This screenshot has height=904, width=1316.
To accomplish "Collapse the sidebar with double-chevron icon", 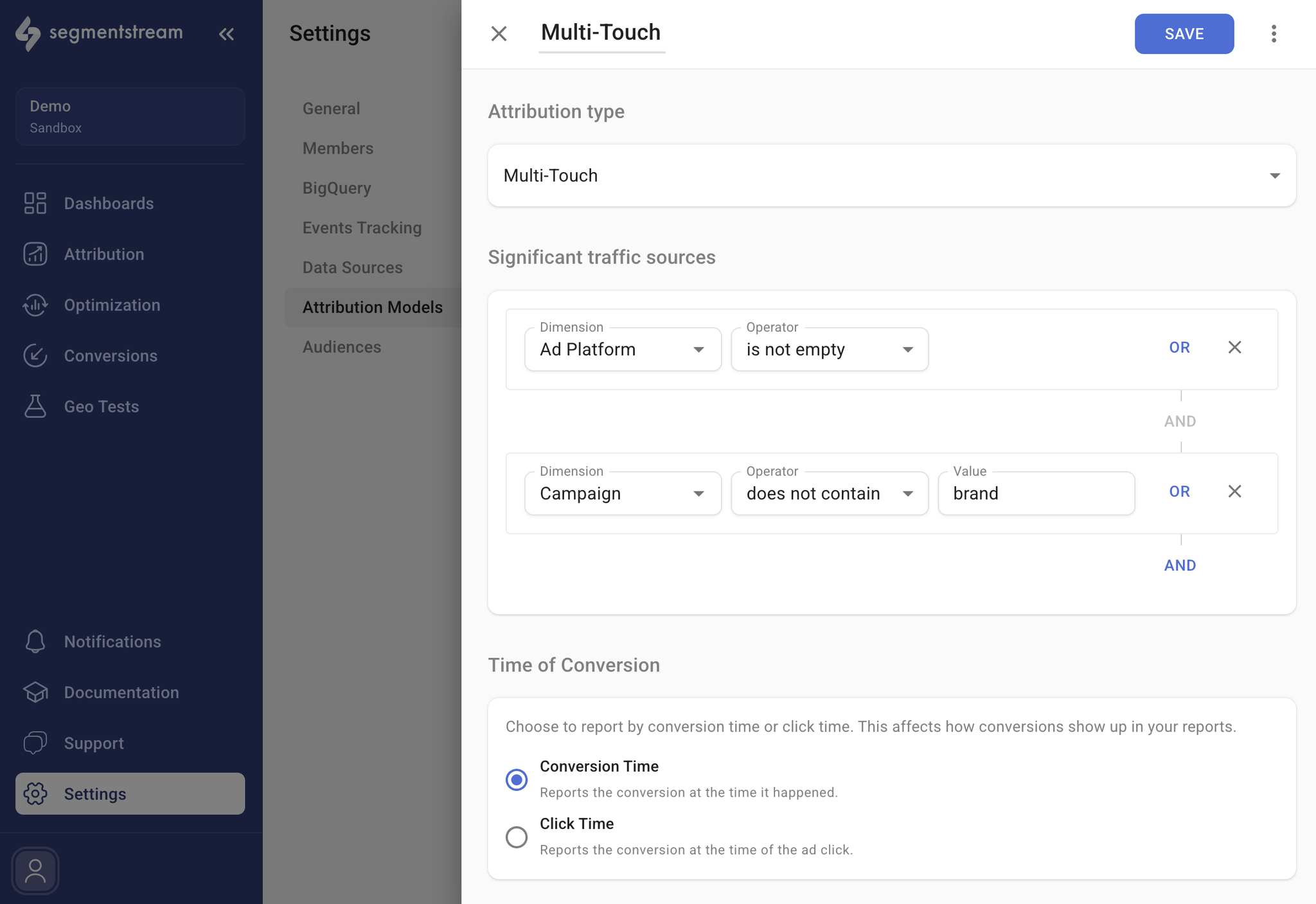I will coord(226,34).
